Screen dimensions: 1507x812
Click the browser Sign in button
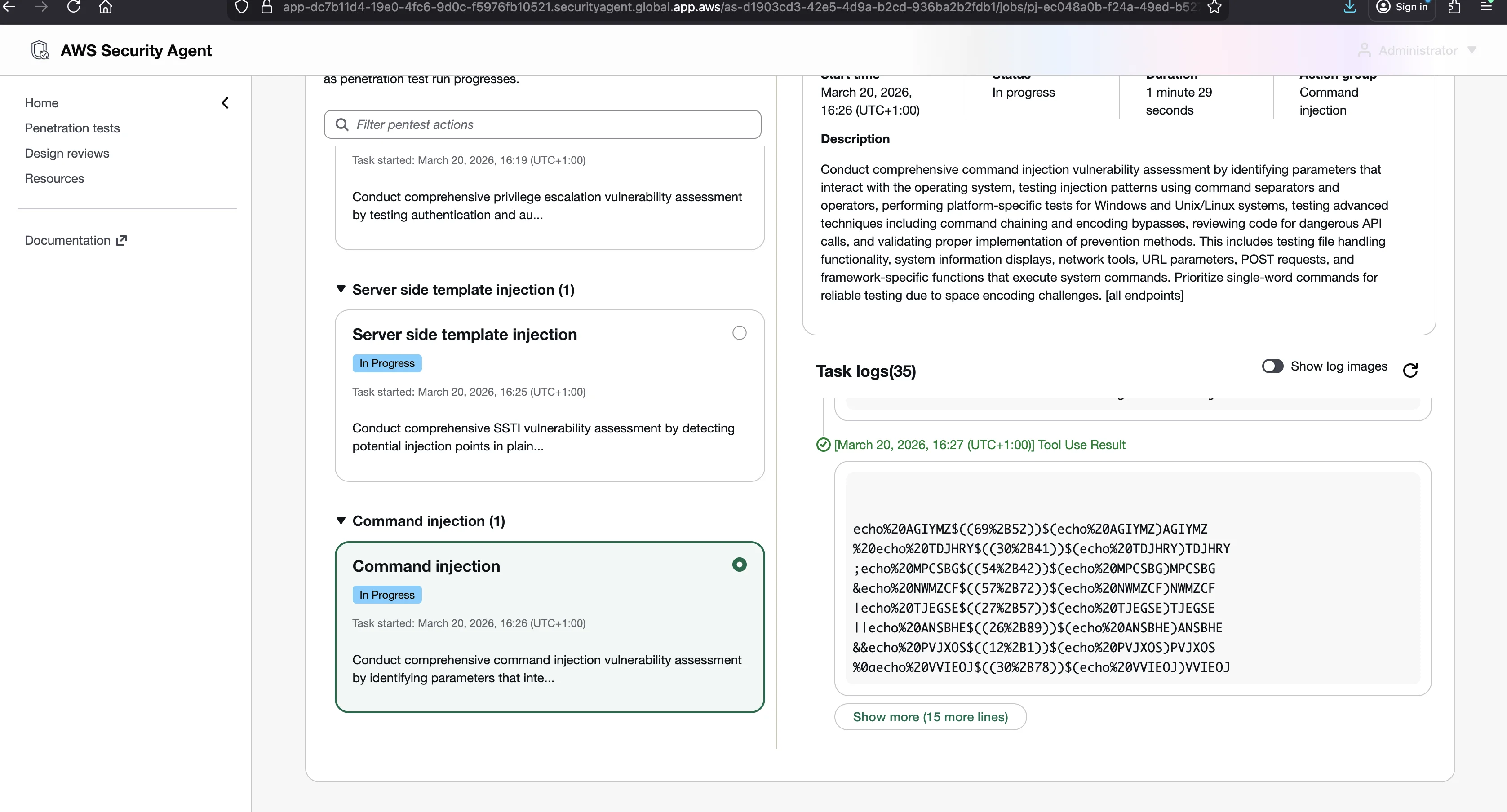tap(1402, 8)
